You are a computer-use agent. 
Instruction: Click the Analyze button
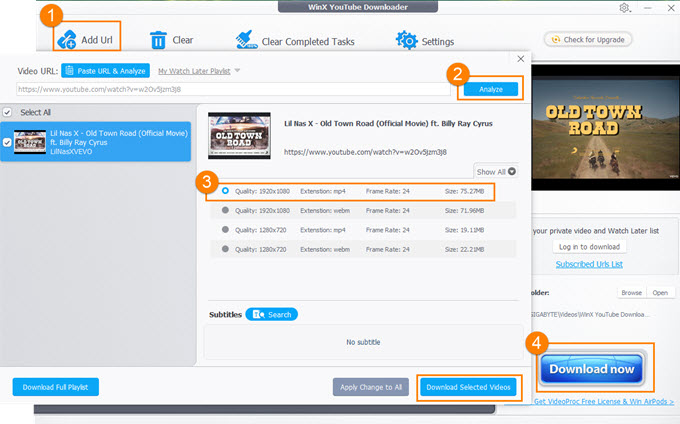point(491,89)
